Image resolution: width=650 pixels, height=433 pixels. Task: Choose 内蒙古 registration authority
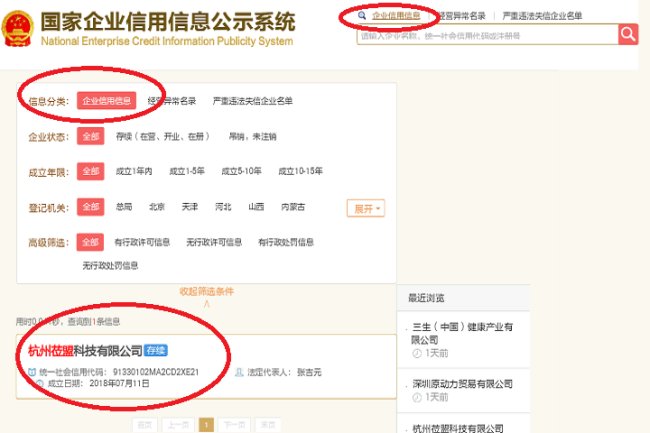[293, 207]
